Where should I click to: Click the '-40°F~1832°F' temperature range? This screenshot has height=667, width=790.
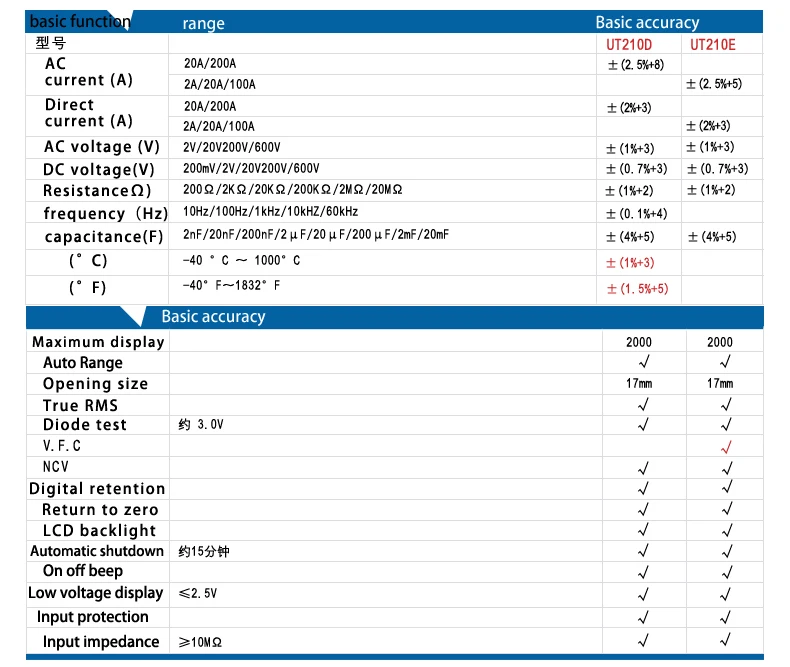(231, 286)
